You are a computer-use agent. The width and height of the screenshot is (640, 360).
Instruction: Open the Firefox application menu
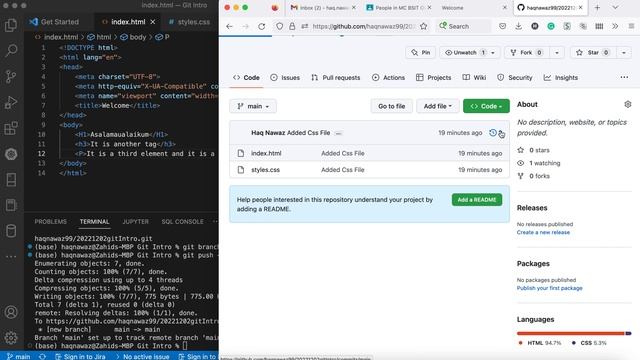pyautogui.click(x=631, y=26)
